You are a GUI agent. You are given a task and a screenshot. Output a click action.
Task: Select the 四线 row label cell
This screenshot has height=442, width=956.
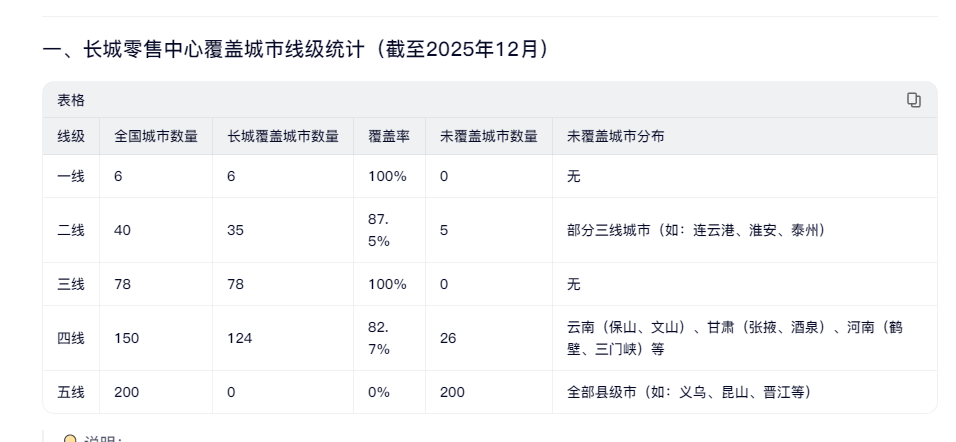pyautogui.click(x=71, y=338)
